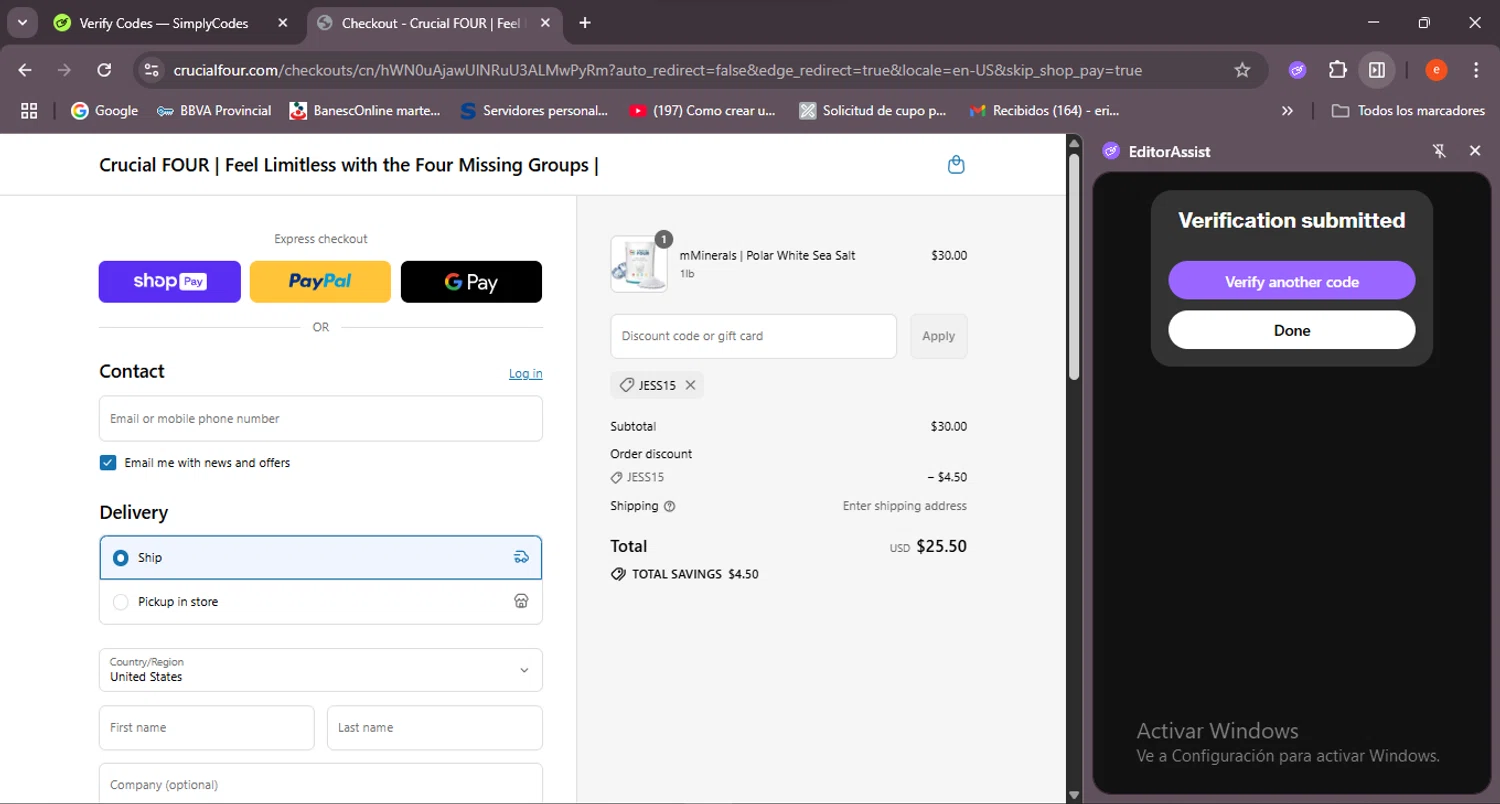Focus the Discount code or gift card field
This screenshot has width=1500, height=804.
click(754, 336)
